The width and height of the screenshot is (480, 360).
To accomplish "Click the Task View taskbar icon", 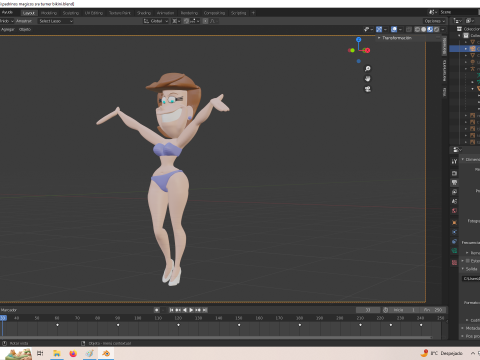I will click(40, 353).
